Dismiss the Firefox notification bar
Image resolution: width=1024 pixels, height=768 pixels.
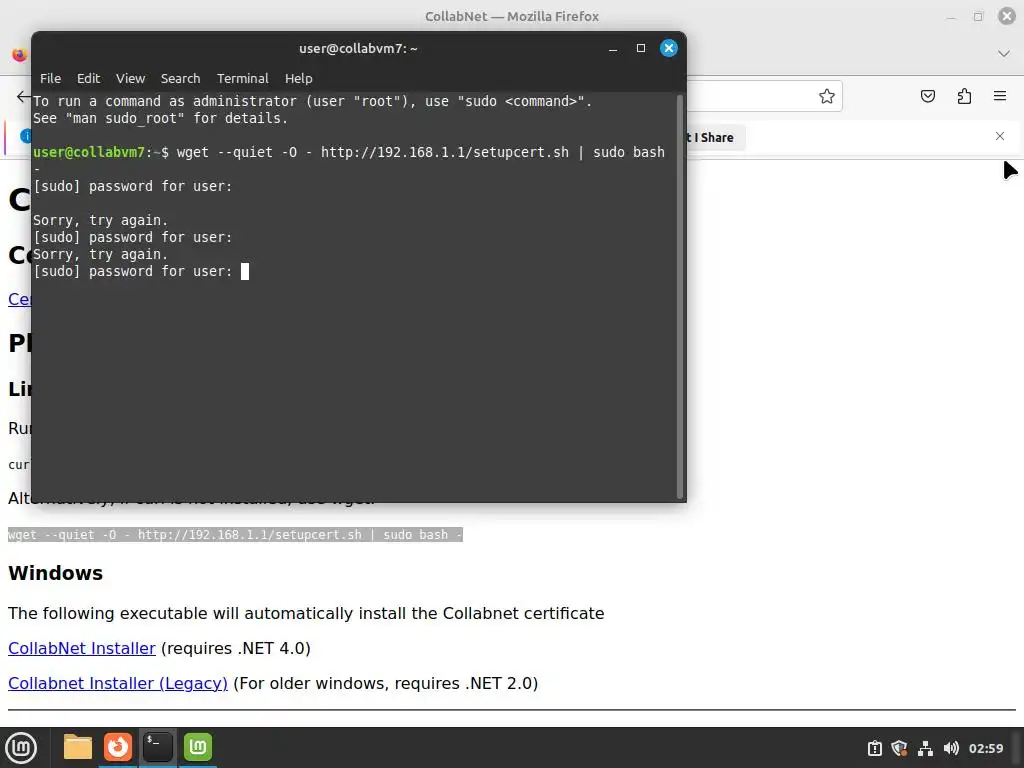coord(1000,136)
